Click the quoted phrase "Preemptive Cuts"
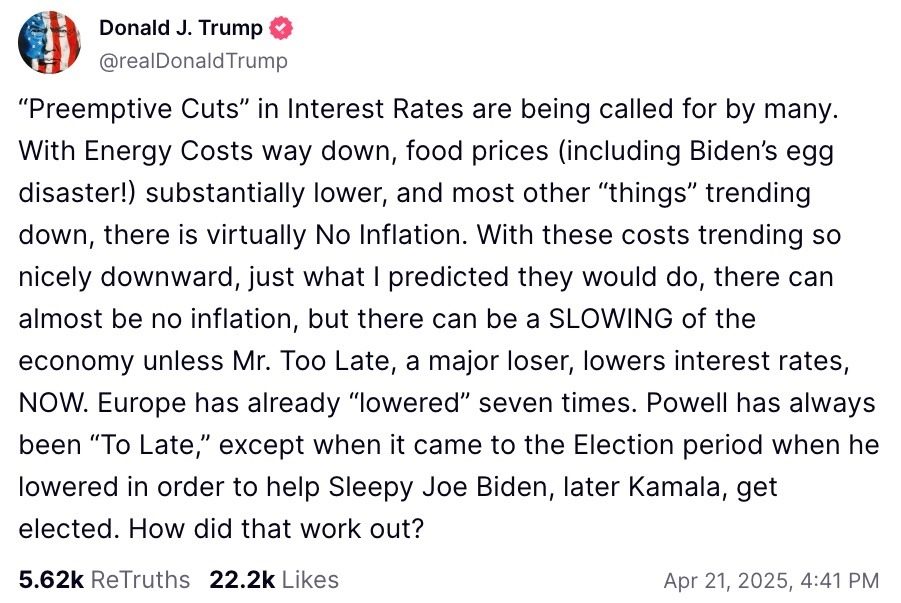The width and height of the screenshot is (901, 603). tap(134, 109)
